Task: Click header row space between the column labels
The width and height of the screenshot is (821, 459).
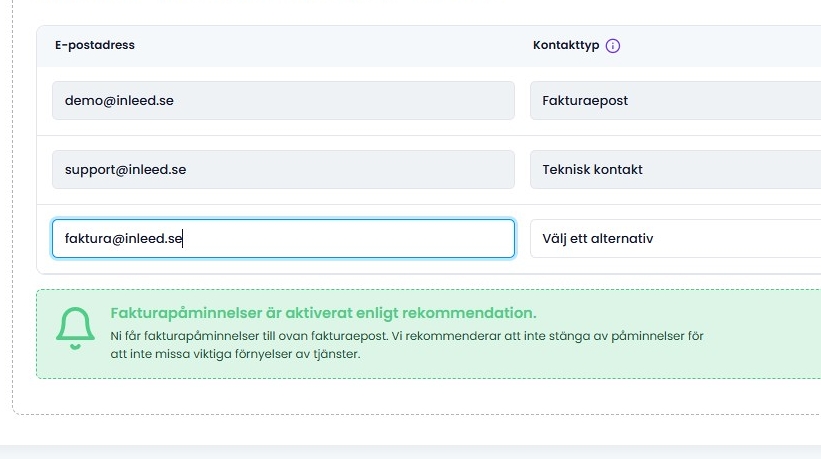Action: click(330, 46)
